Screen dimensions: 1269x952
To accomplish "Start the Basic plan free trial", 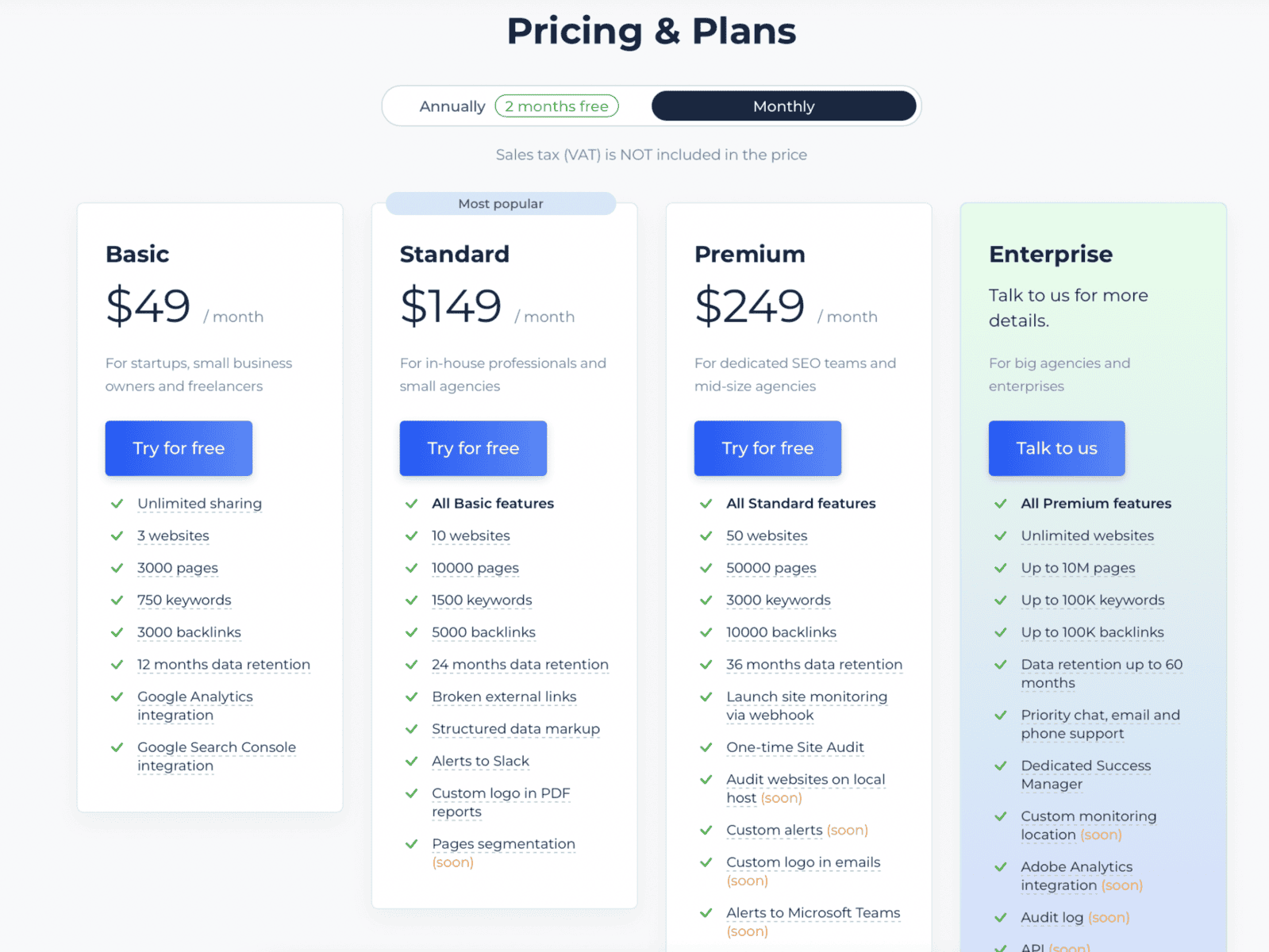I will [179, 448].
